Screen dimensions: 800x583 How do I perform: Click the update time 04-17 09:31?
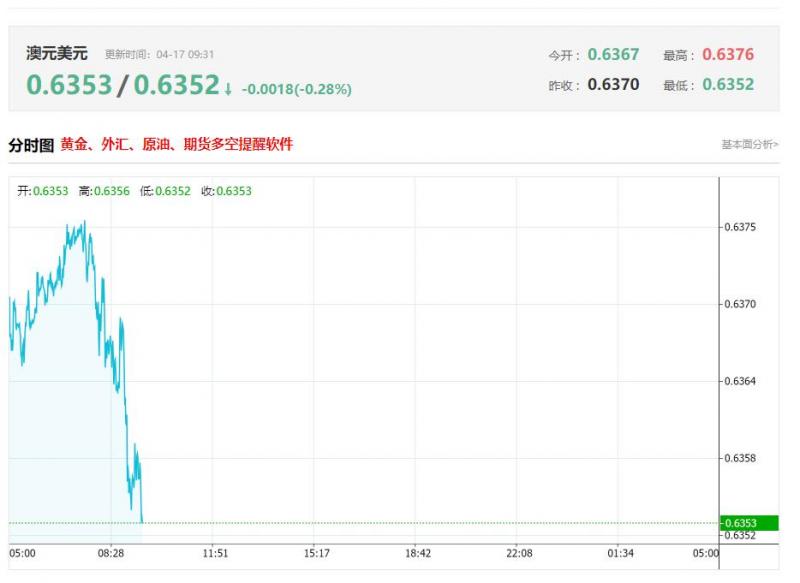point(185,55)
